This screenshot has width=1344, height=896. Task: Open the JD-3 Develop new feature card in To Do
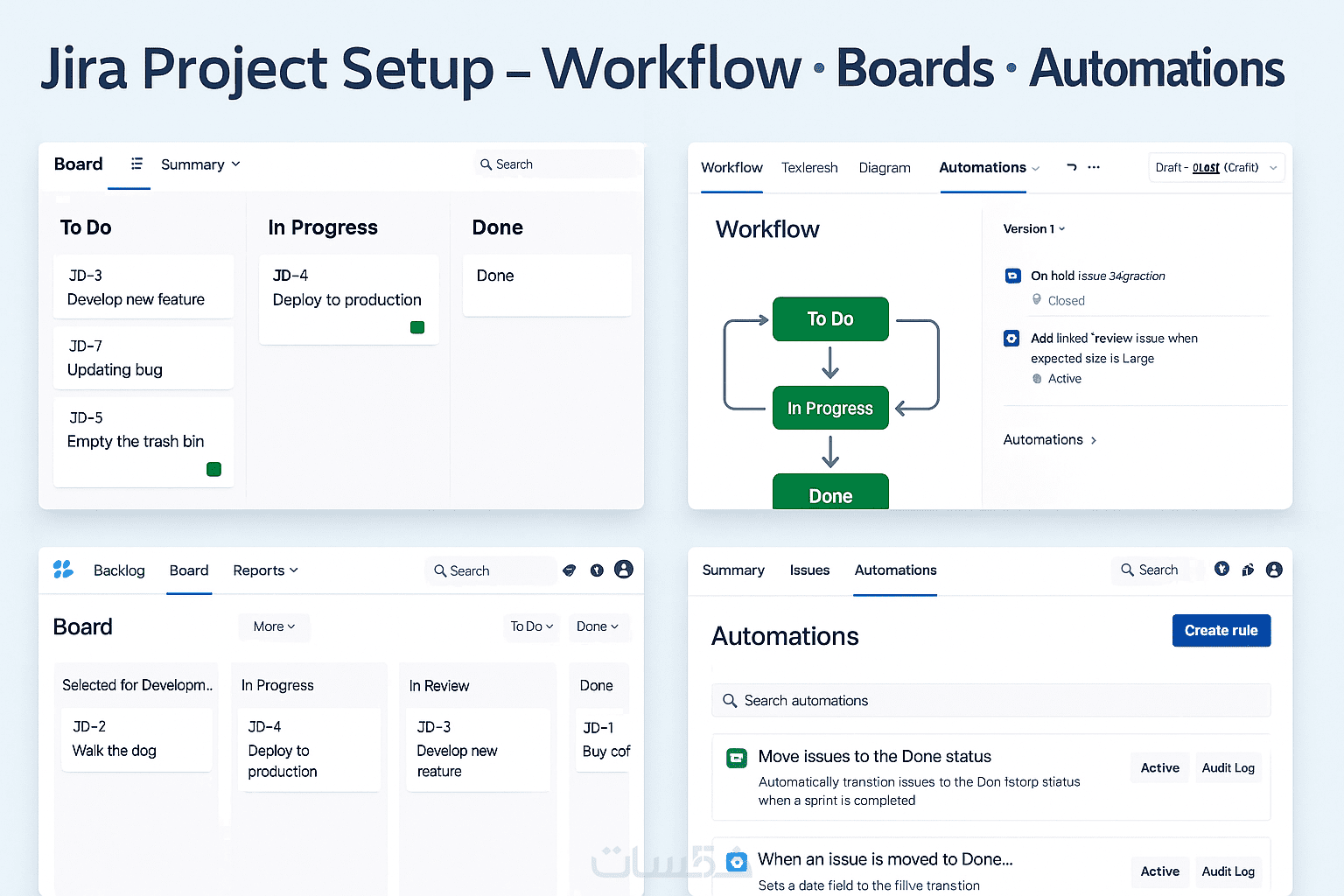(x=143, y=287)
